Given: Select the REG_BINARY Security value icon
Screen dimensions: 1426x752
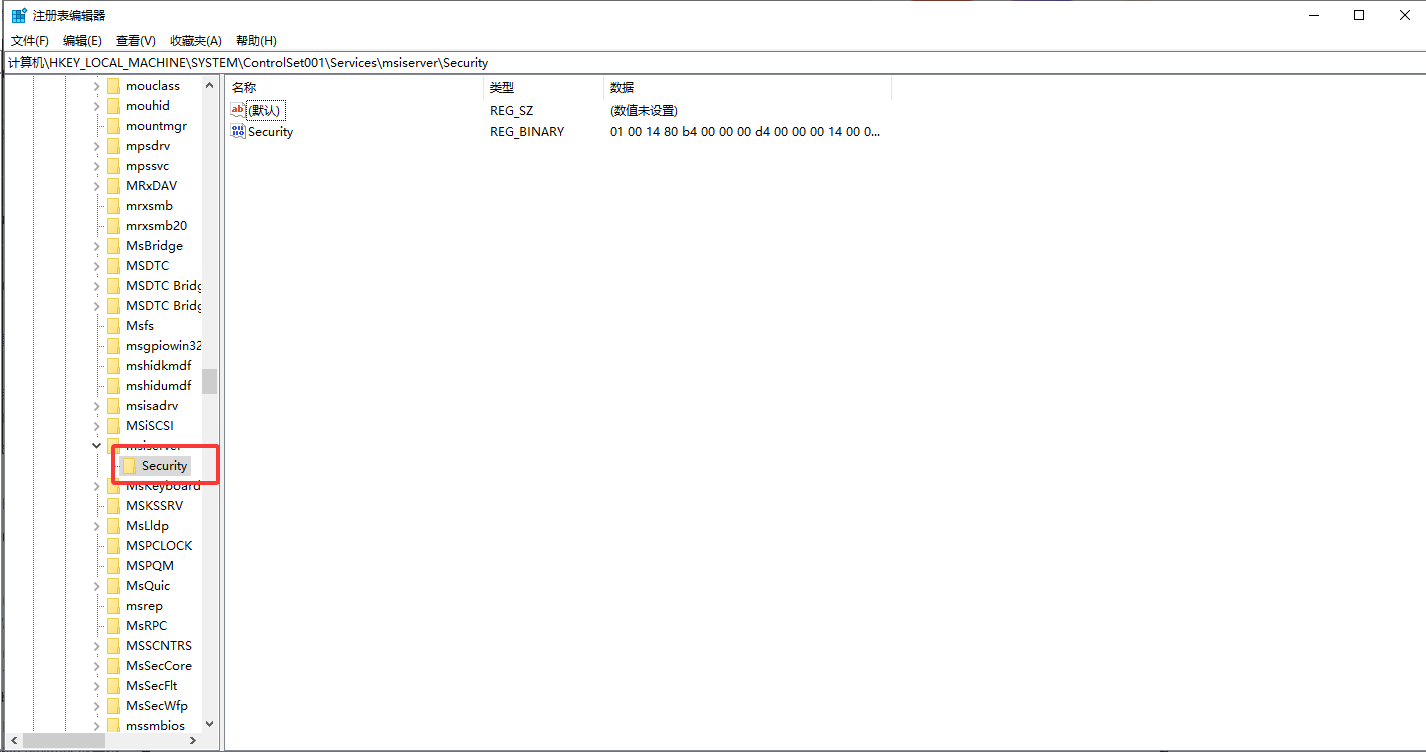Looking at the screenshot, I should (x=238, y=131).
